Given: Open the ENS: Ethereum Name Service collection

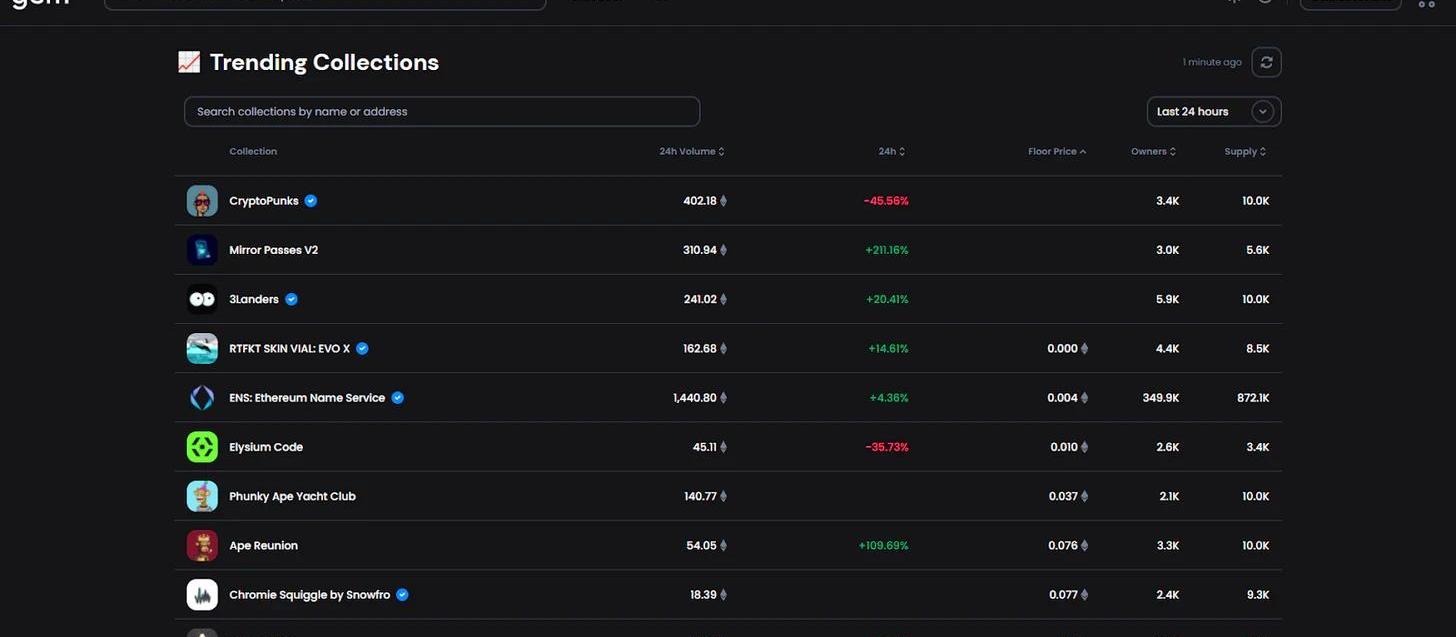Looking at the screenshot, I should (307, 398).
